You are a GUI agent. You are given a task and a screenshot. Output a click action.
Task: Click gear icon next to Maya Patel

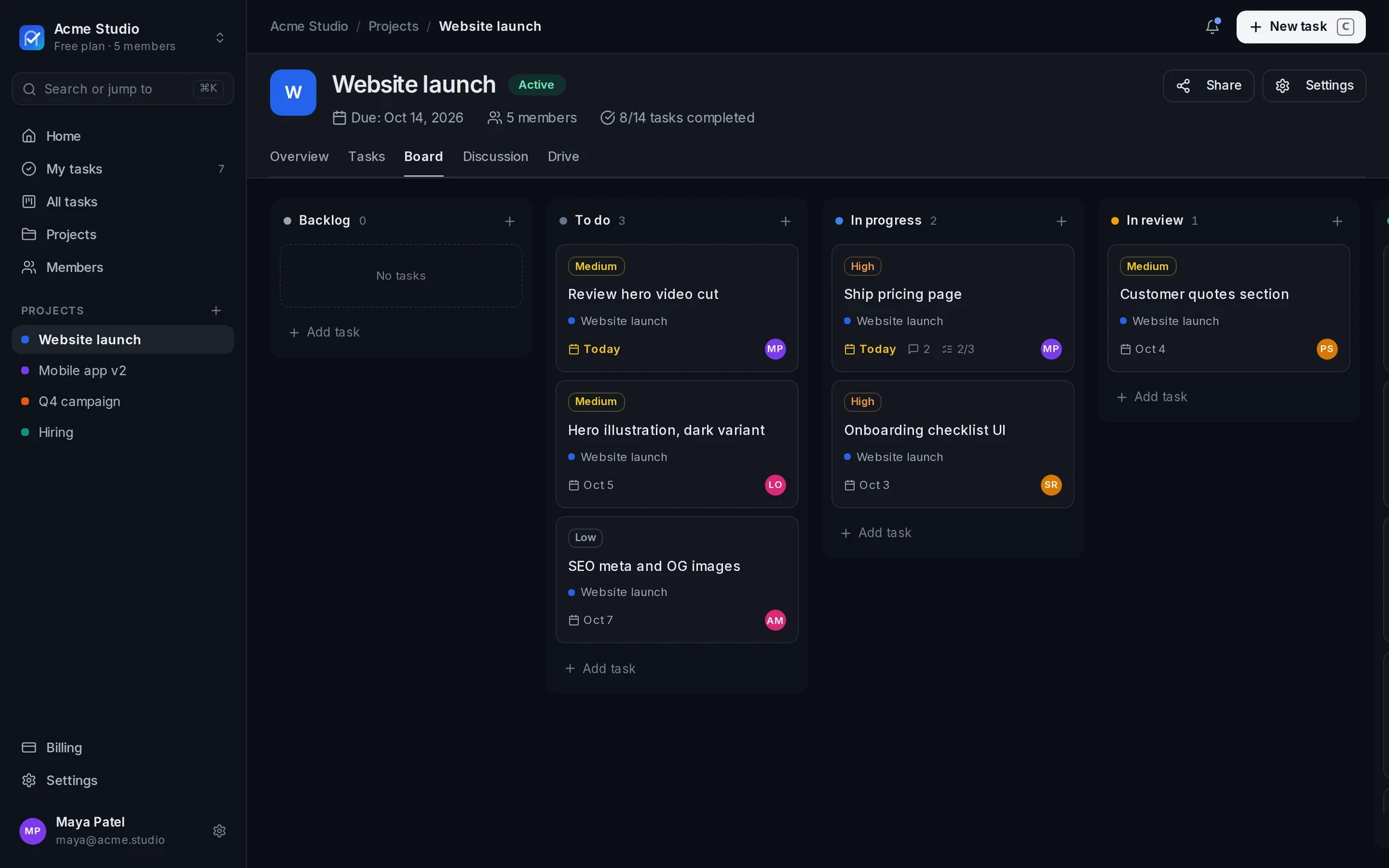219,831
